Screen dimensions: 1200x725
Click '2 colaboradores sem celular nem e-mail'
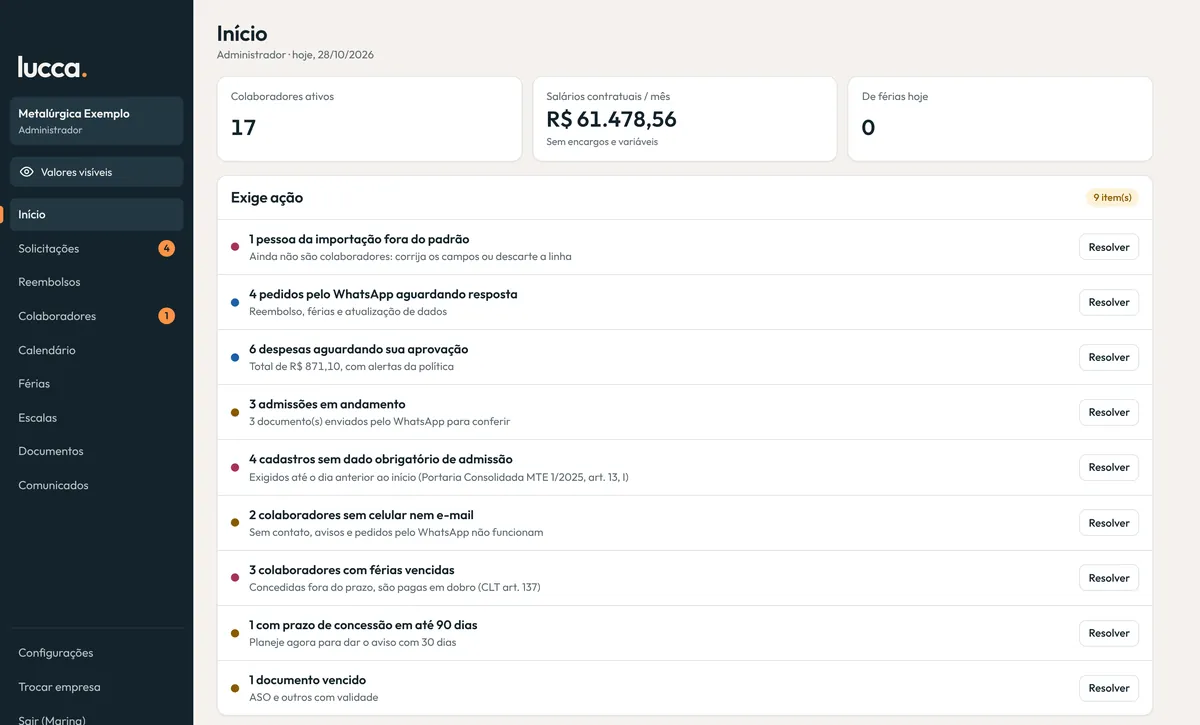tap(361, 515)
